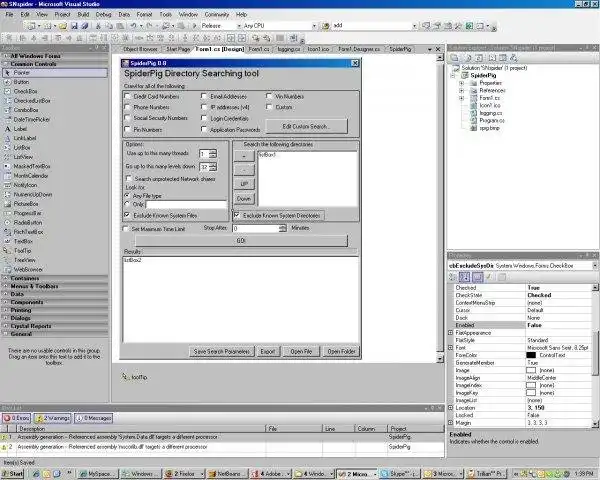Viewport: 600px width, 480px height.
Task: Switch Properties grid to Alphabetical sort
Action: coord(464,277)
